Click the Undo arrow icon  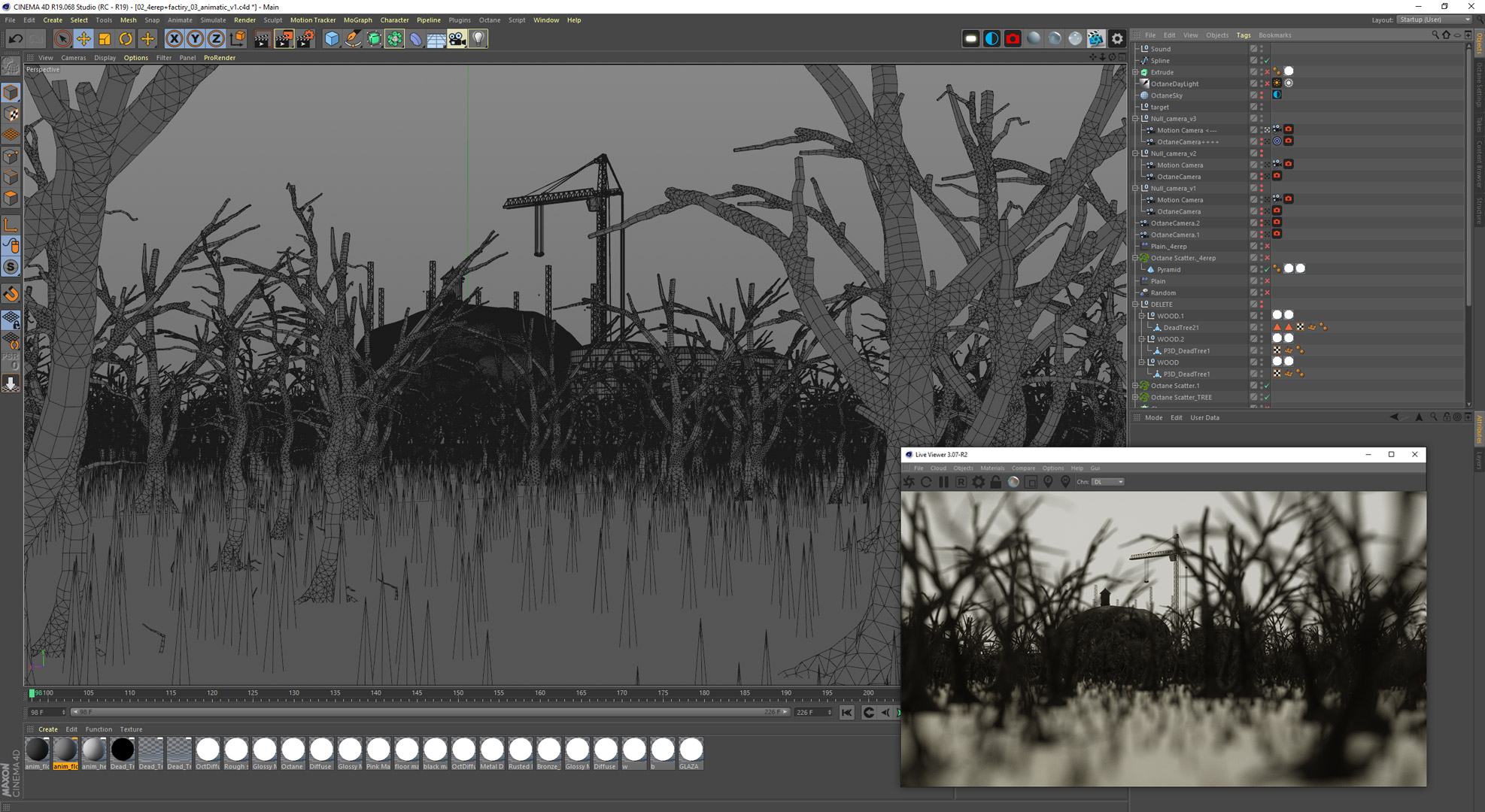click(x=15, y=38)
